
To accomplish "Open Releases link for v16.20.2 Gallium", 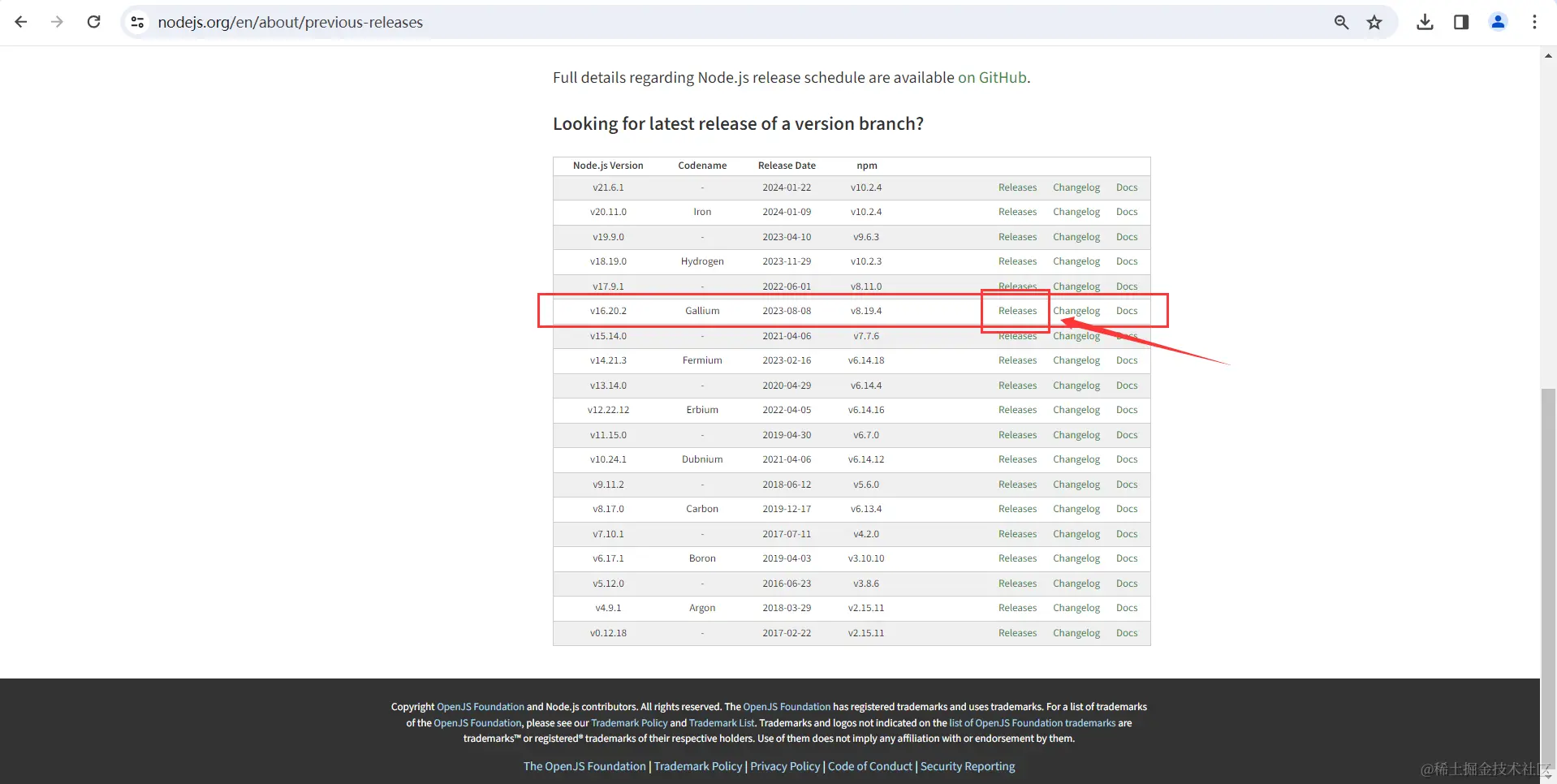I will coord(1017,311).
